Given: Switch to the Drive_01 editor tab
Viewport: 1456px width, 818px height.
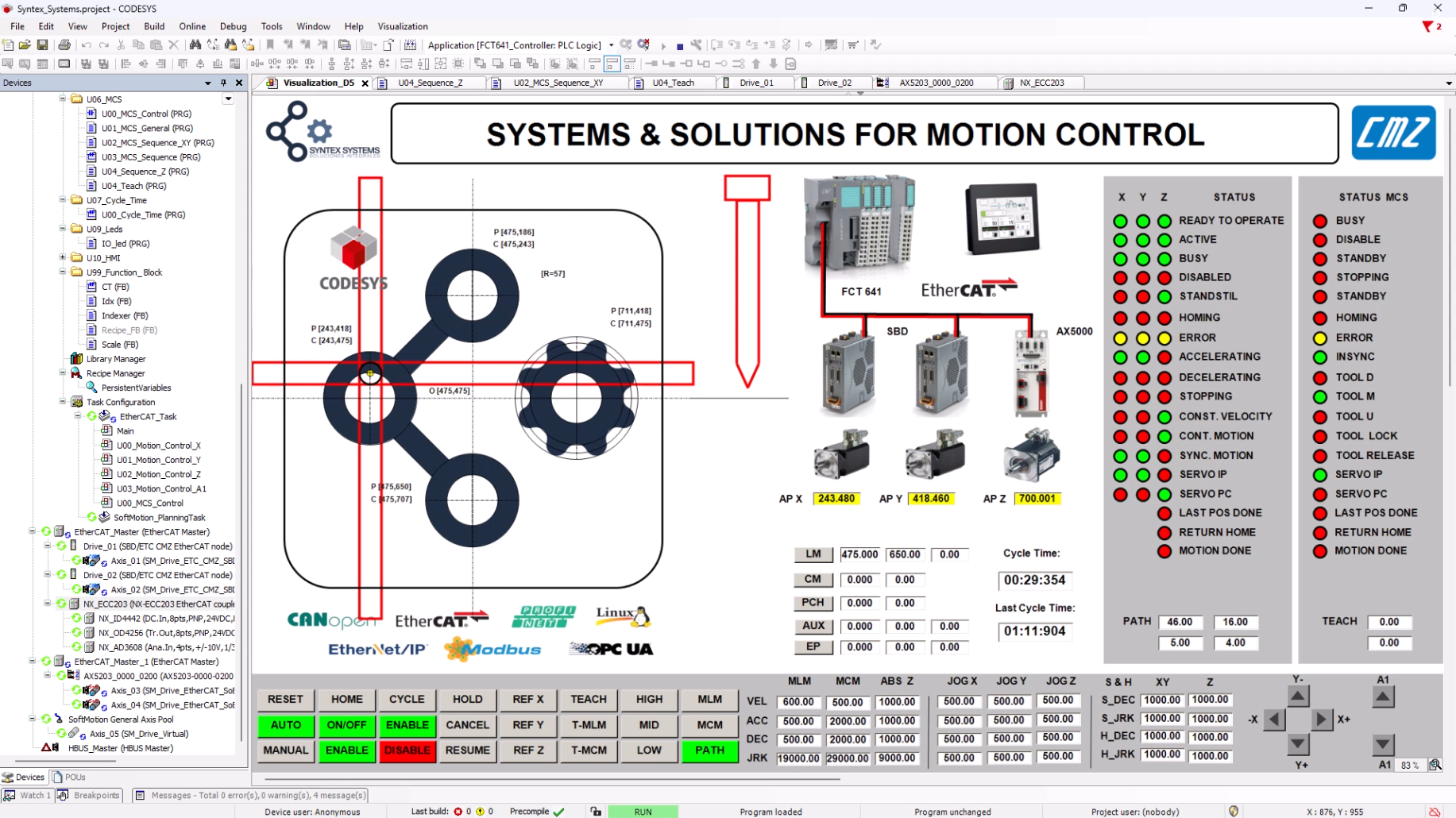Looking at the screenshot, I should [755, 83].
